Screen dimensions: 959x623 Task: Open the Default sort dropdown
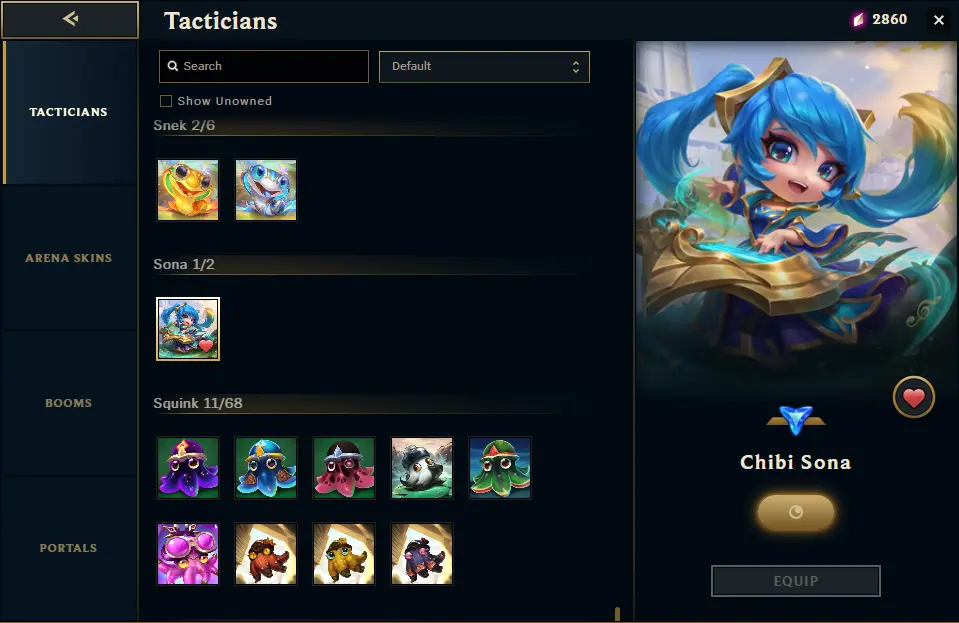pos(484,67)
